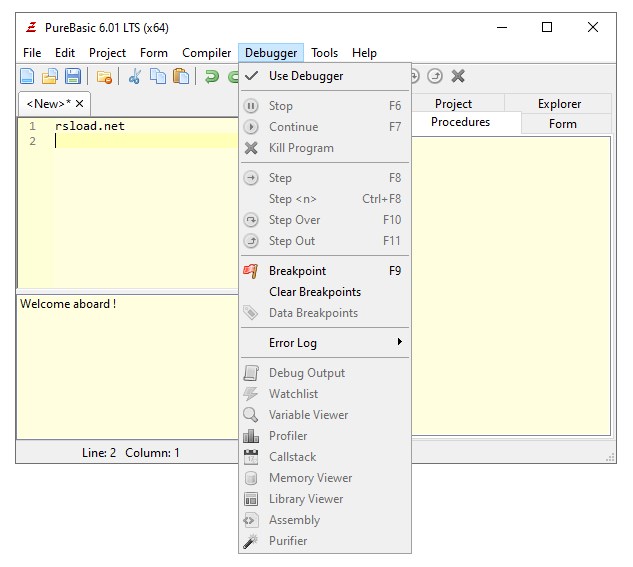Click the New file toolbar icon
This screenshot has height=567, width=633.
pos(27,76)
